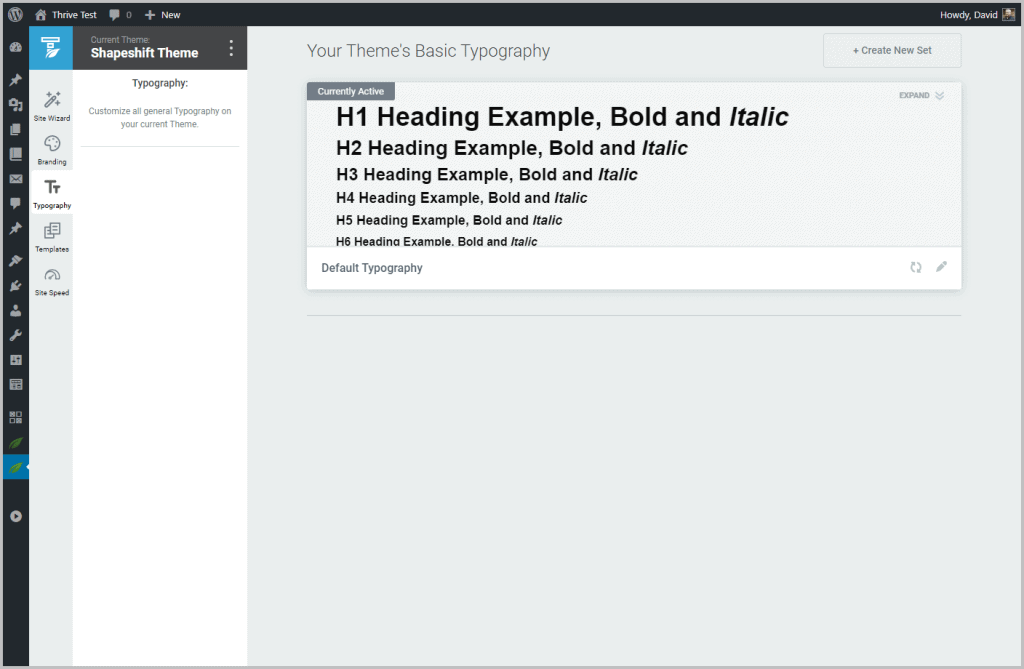Collapse the WordPress admin menu
1024x669 pixels.
(16, 516)
